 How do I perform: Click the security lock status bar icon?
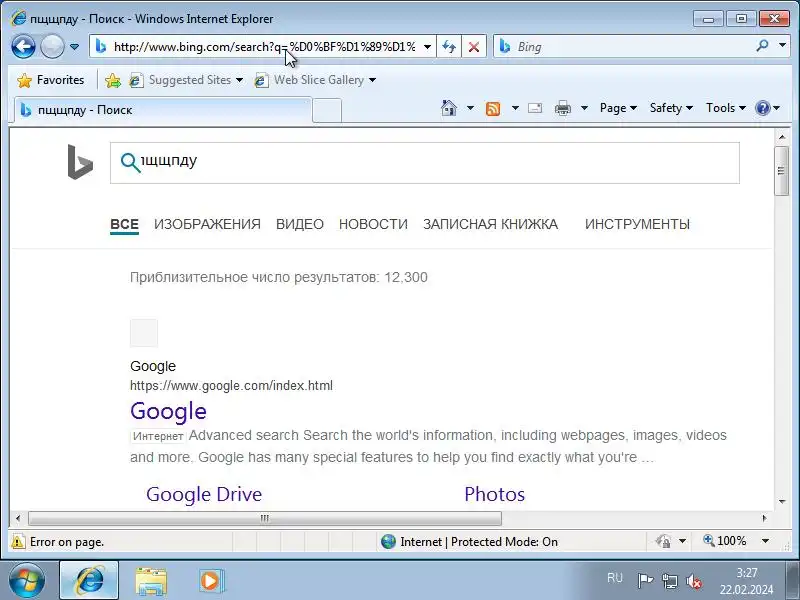(663, 541)
